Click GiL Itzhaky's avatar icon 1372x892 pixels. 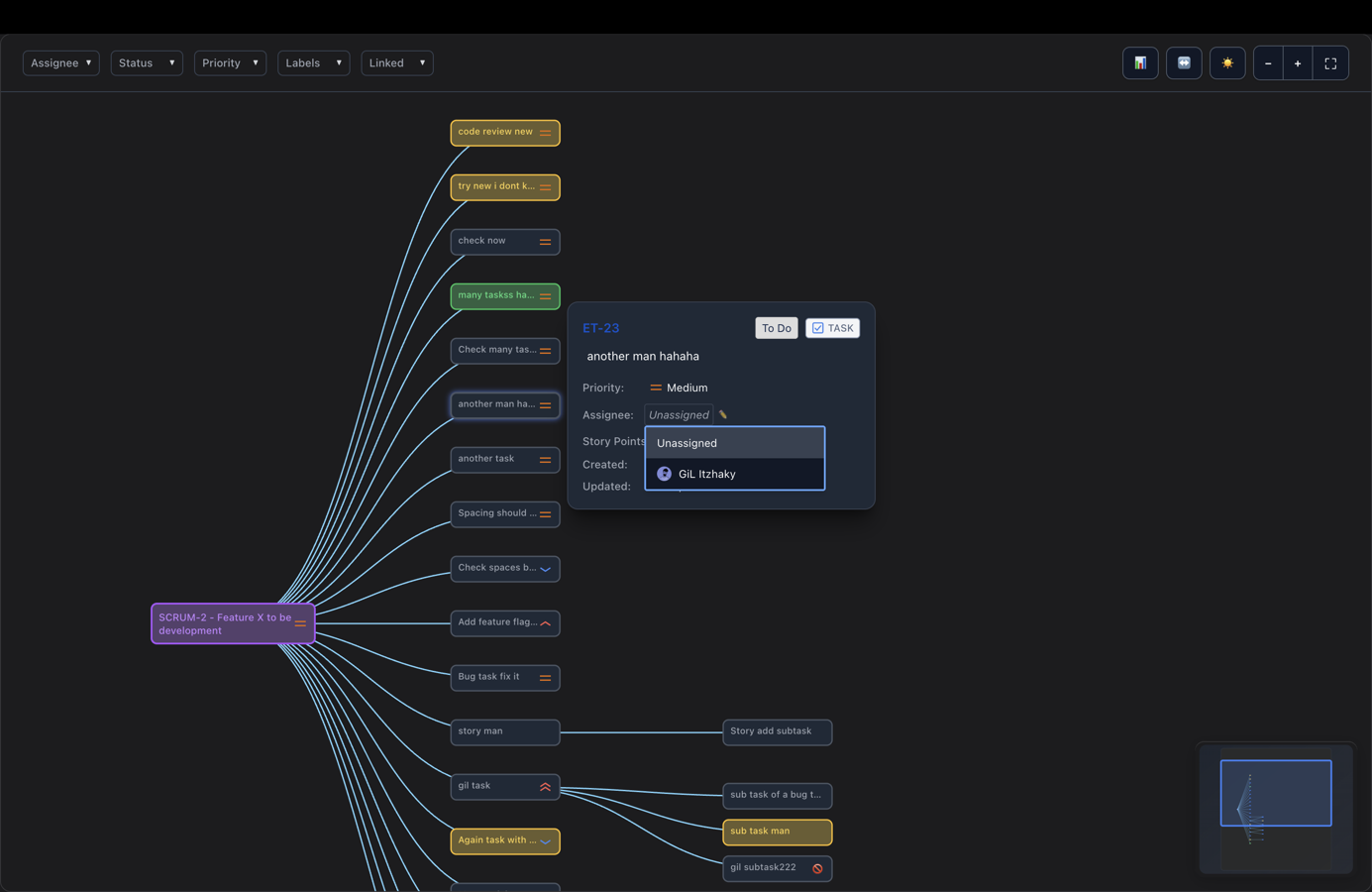coord(664,474)
